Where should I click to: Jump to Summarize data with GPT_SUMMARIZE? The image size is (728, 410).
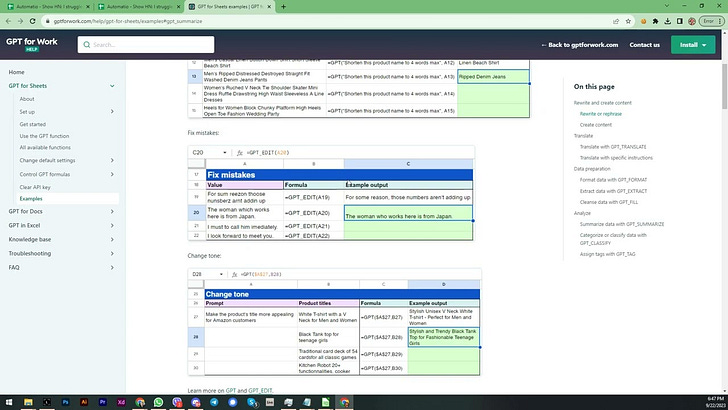[x=622, y=224]
